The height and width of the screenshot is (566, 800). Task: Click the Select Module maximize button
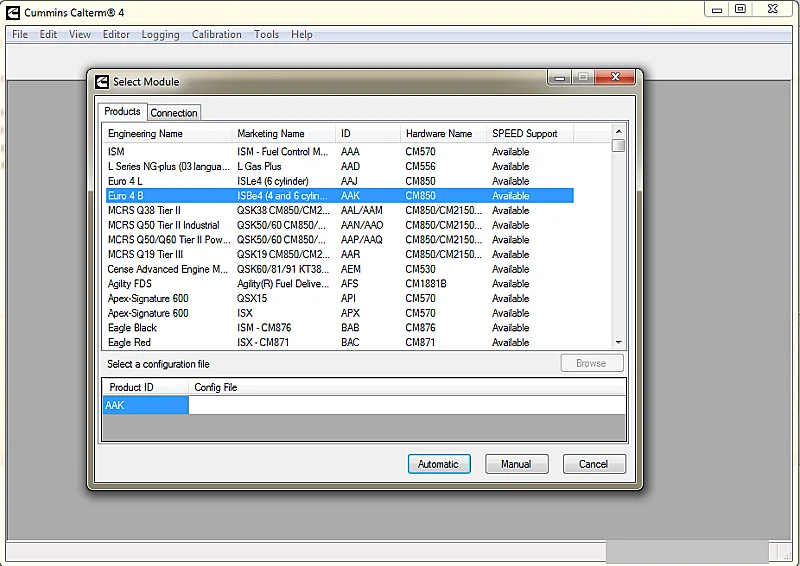583,77
